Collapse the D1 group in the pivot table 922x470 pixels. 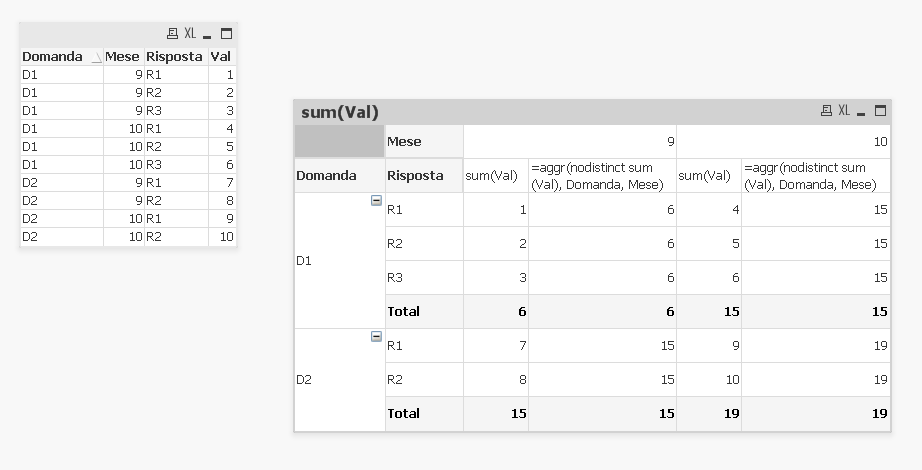(x=376, y=201)
